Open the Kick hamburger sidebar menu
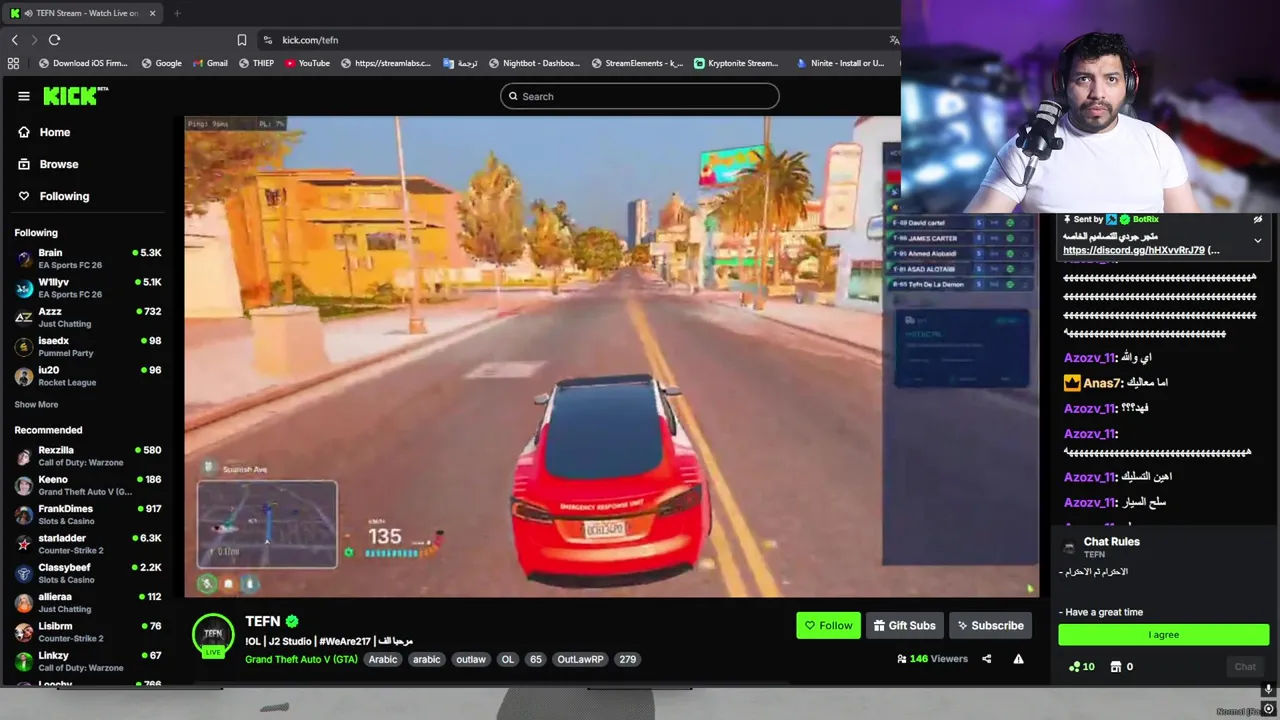The width and height of the screenshot is (1280, 720). (x=24, y=96)
